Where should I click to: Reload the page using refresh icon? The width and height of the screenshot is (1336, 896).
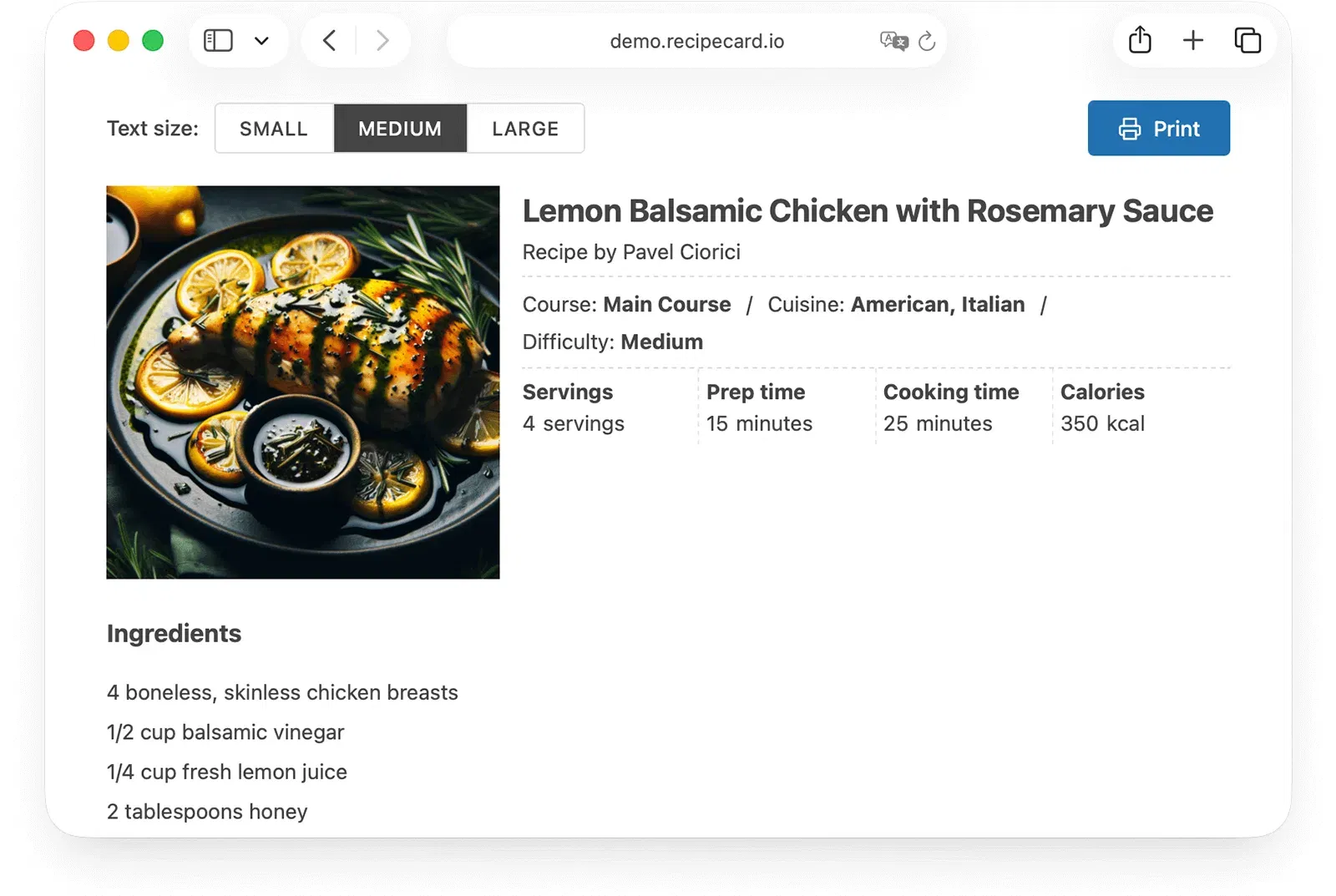[927, 41]
